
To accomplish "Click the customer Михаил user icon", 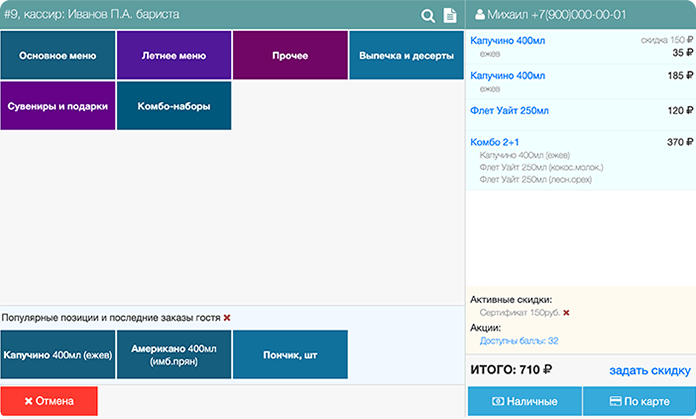I will coord(480,15).
